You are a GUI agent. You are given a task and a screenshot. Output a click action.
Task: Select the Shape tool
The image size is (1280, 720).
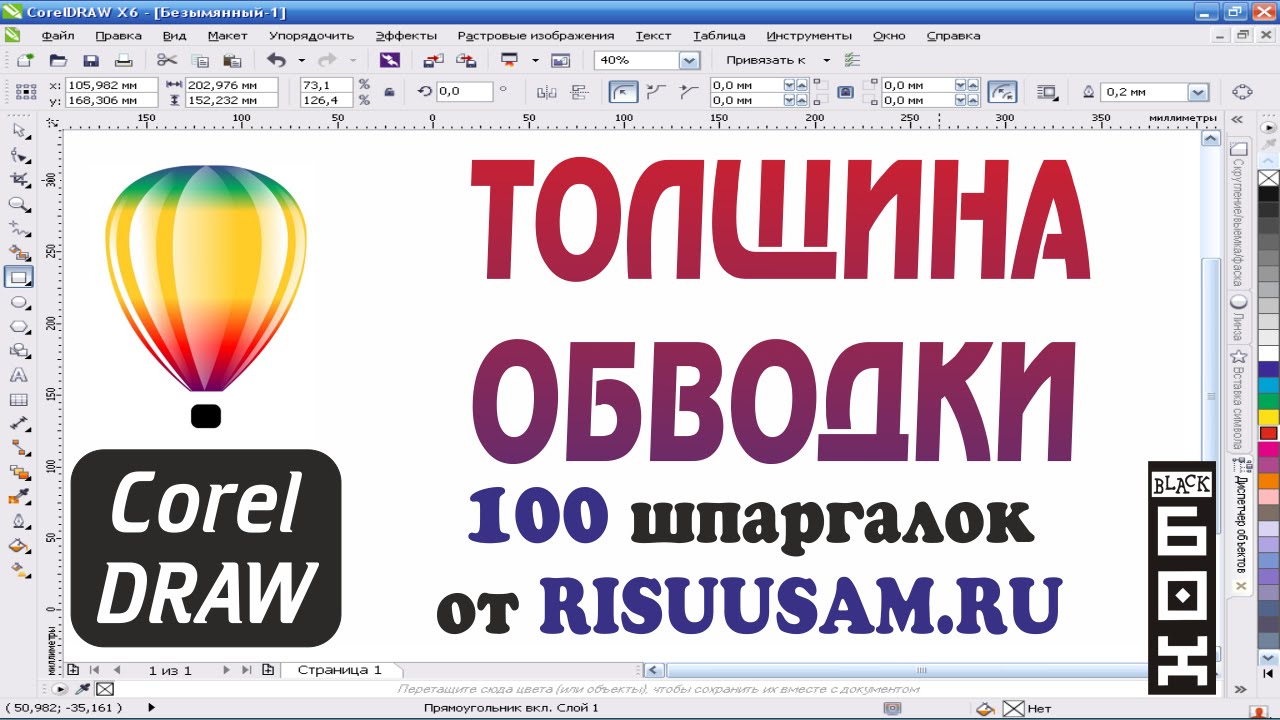[19, 155]
